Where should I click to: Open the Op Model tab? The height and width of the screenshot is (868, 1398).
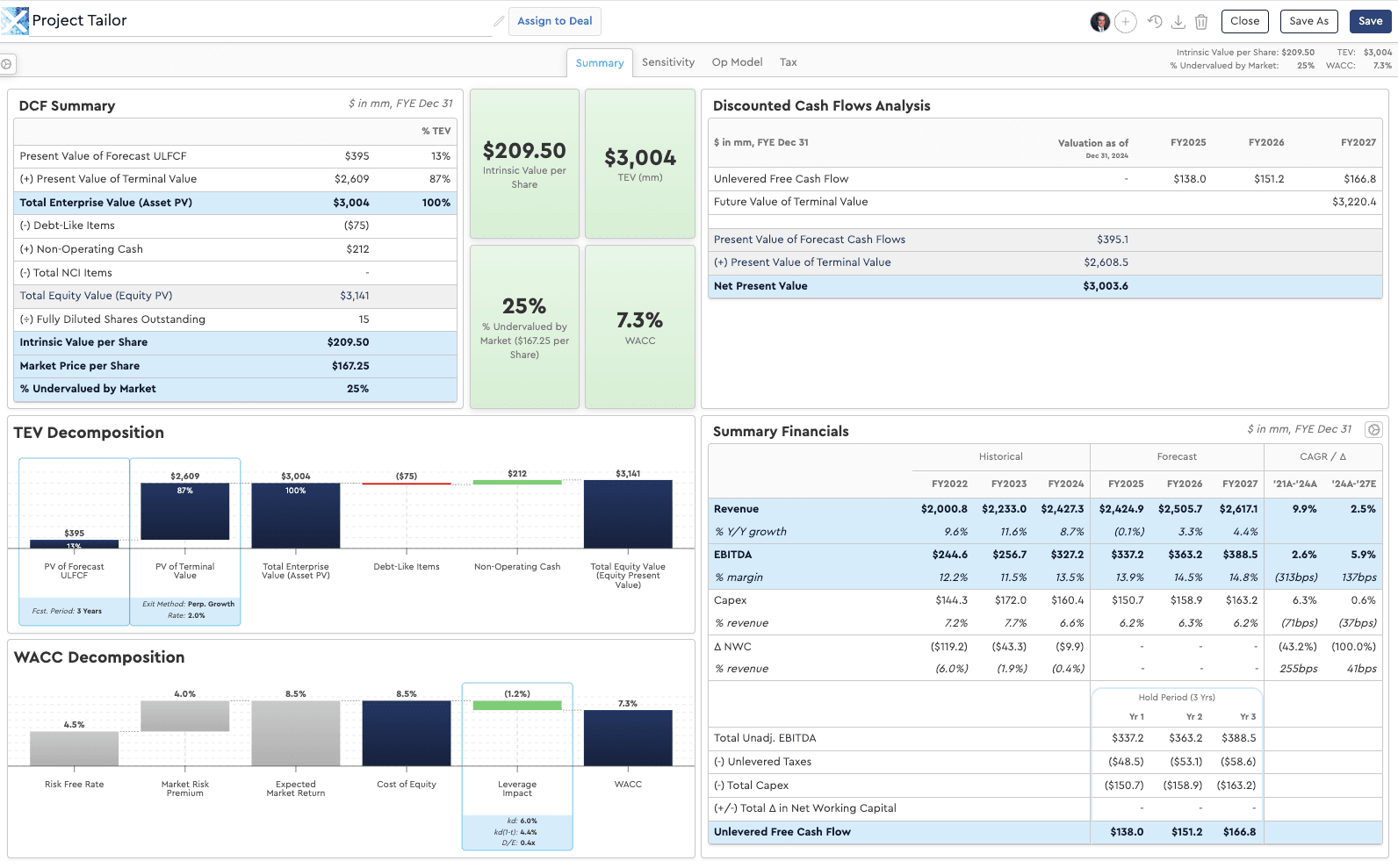click(x=737, y=62)
